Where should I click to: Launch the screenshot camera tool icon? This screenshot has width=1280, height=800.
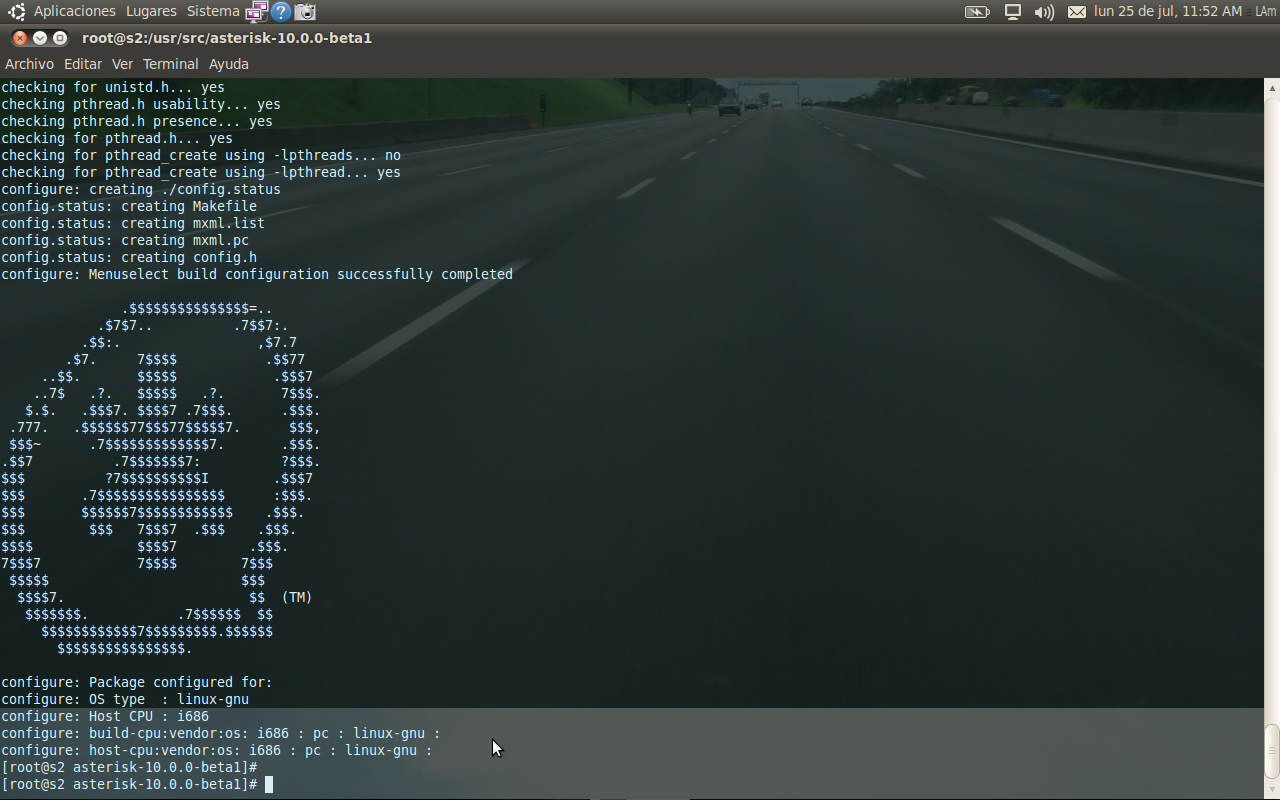[306, 12]
